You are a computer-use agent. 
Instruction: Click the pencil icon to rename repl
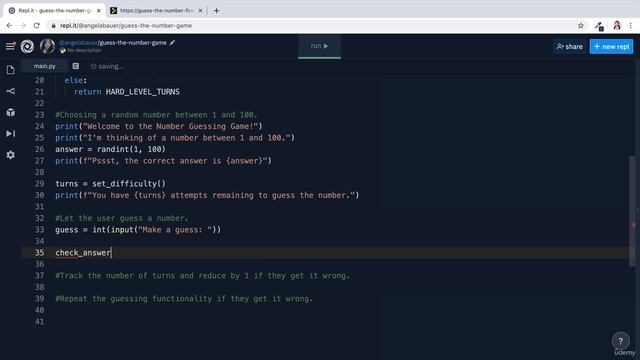coord(172,42)
